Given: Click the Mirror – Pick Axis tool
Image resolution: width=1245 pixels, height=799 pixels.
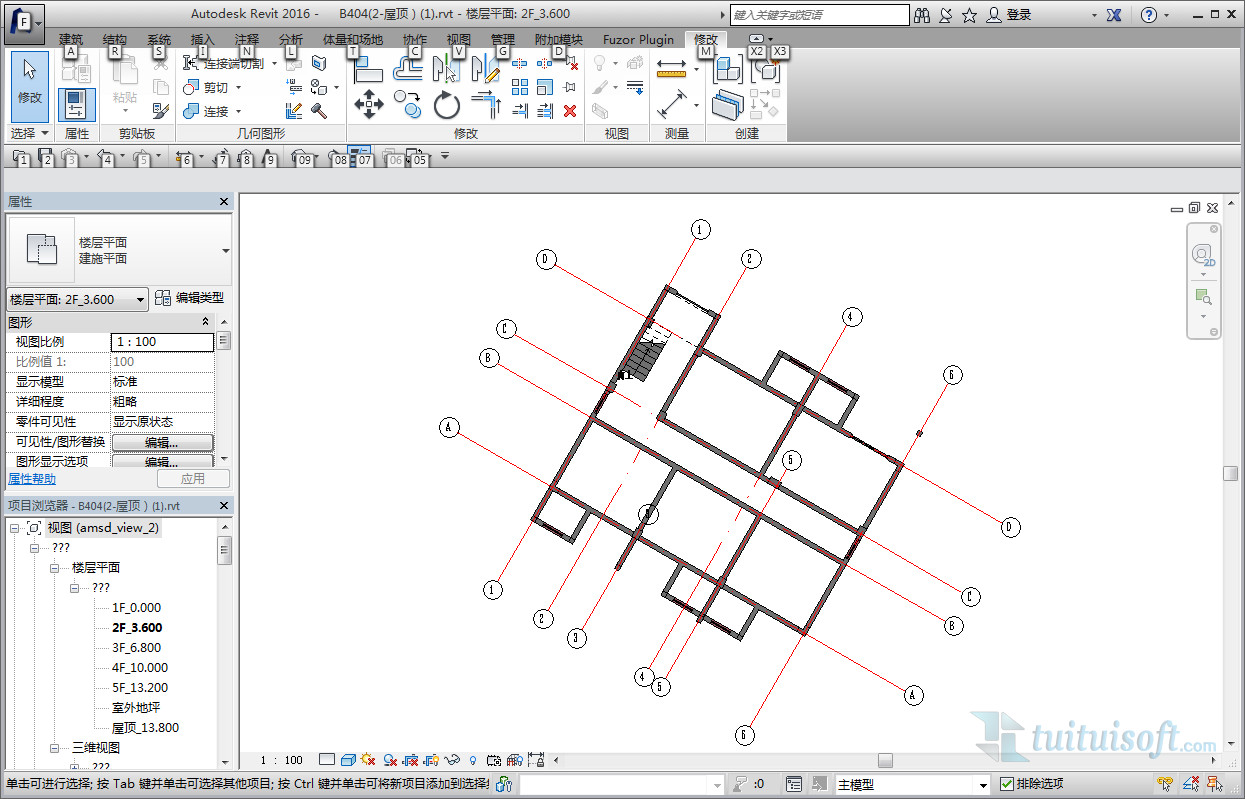Looking at the screenshot, I should click(446, 68).
